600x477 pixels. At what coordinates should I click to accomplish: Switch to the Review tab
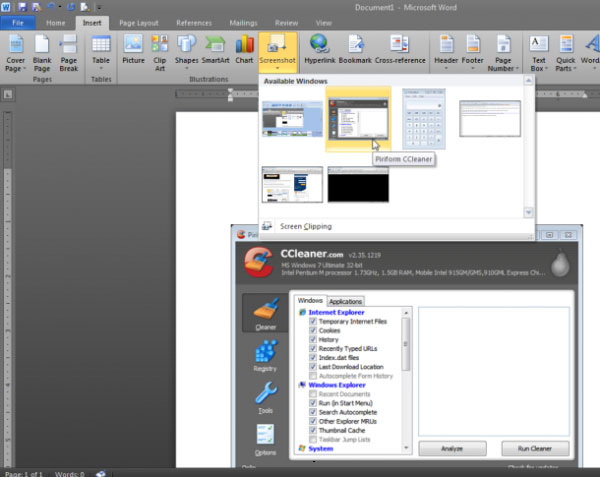coord(286,23)
